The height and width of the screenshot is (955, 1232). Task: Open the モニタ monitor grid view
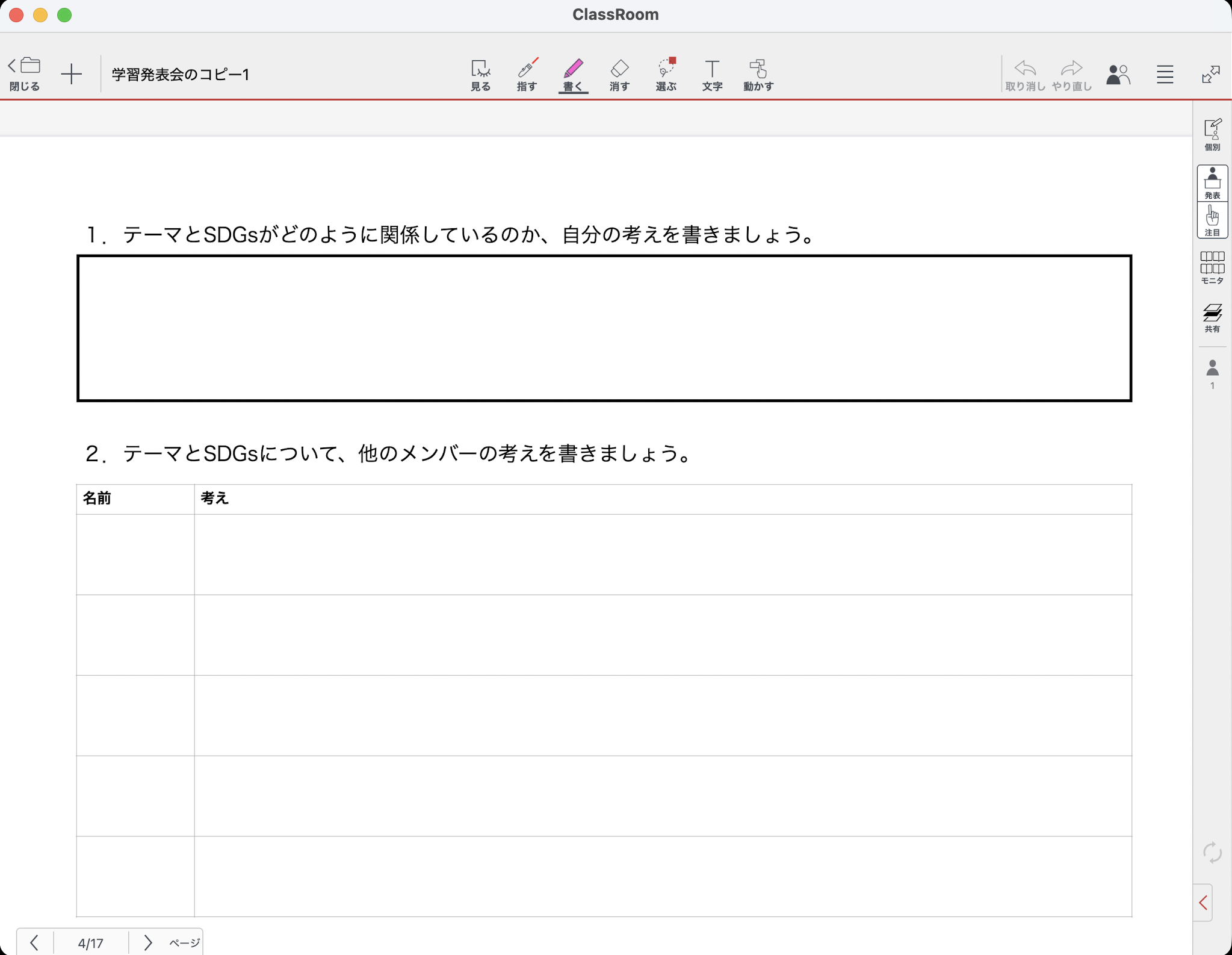1212,267
